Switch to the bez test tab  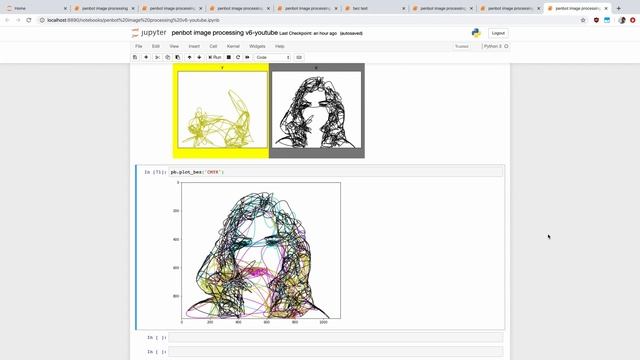374,8
